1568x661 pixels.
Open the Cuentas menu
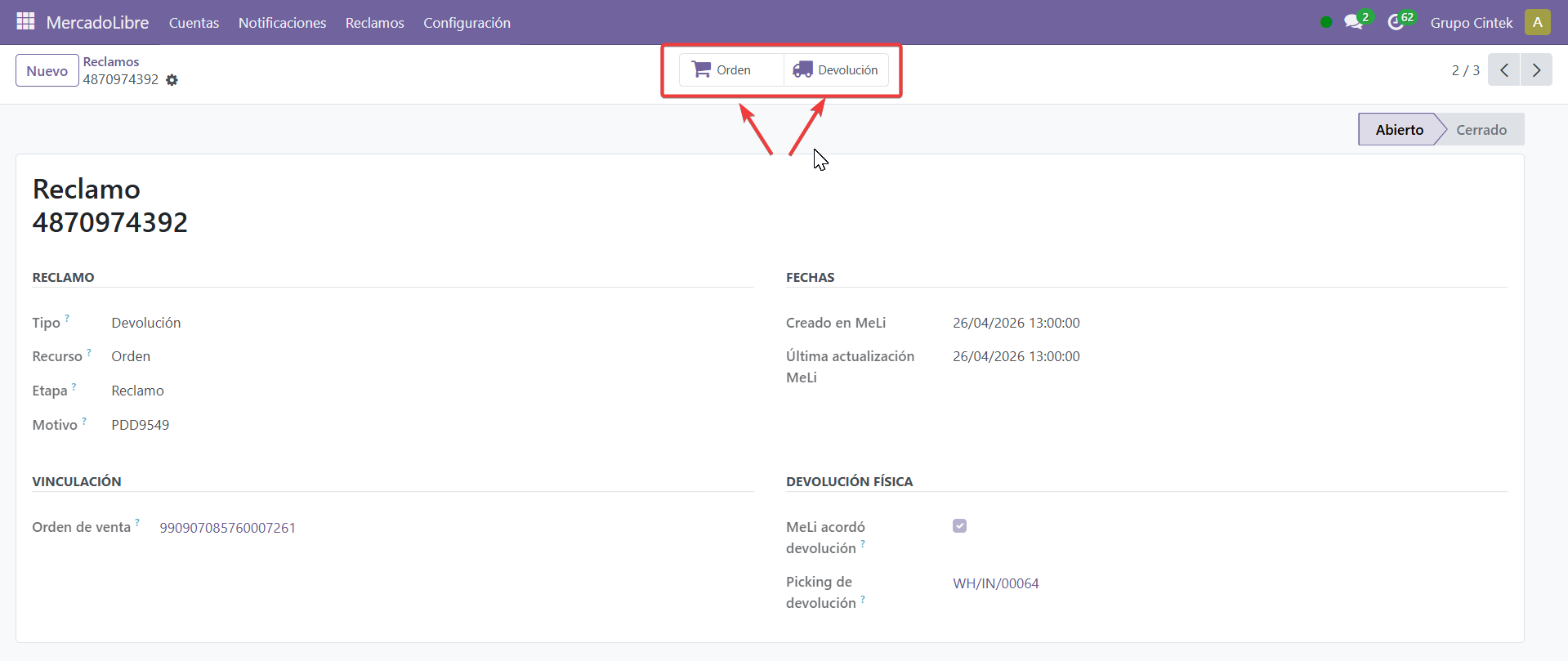(x=194, y=23)
